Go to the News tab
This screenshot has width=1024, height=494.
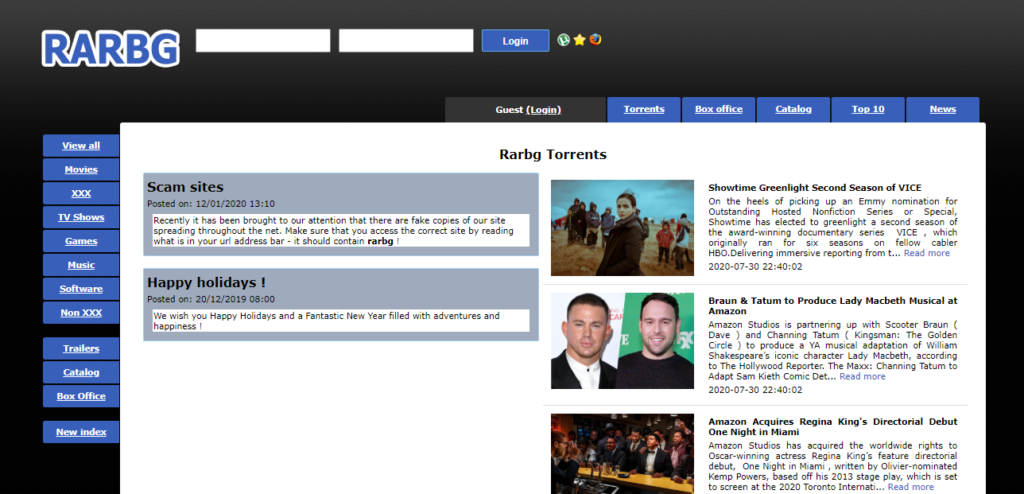coord(943,109)
